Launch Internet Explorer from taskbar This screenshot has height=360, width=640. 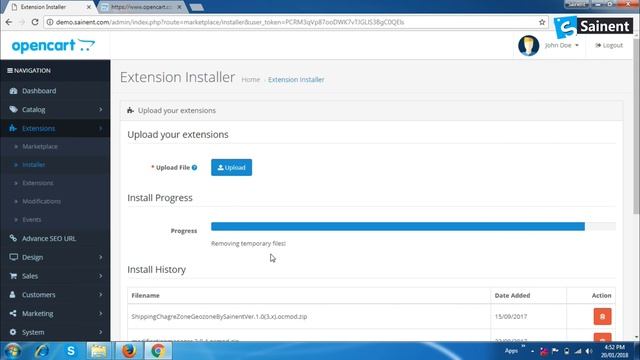point(42,351)
